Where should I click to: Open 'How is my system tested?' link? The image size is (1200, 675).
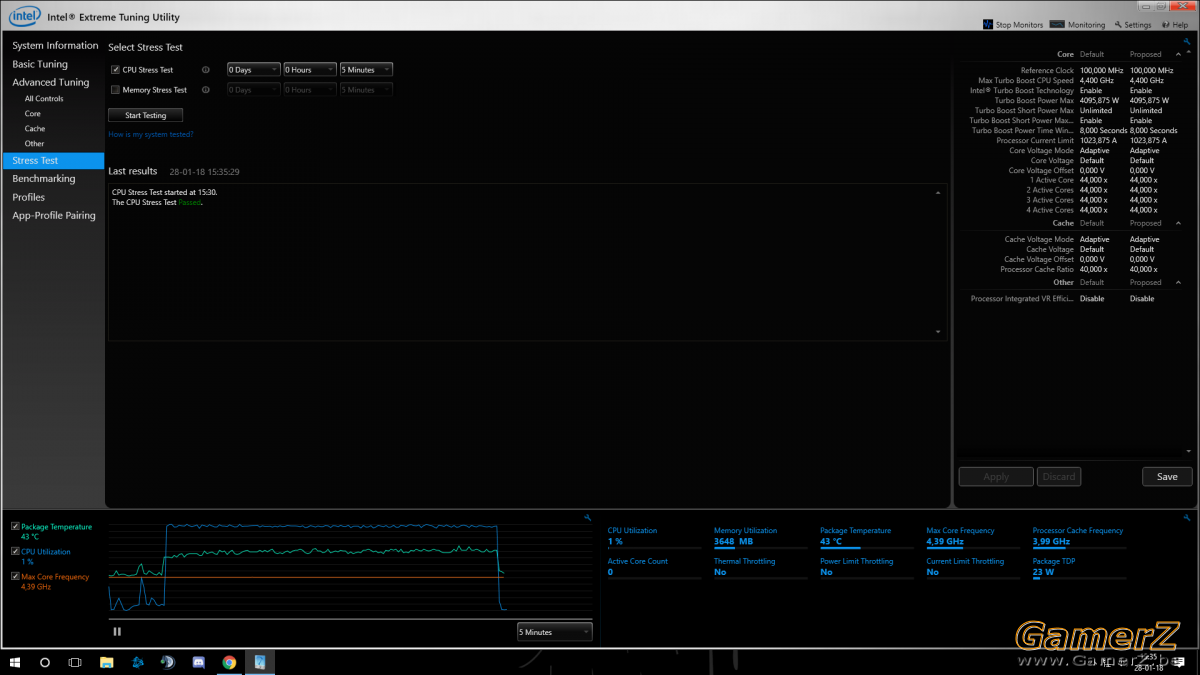pos(151,134)
